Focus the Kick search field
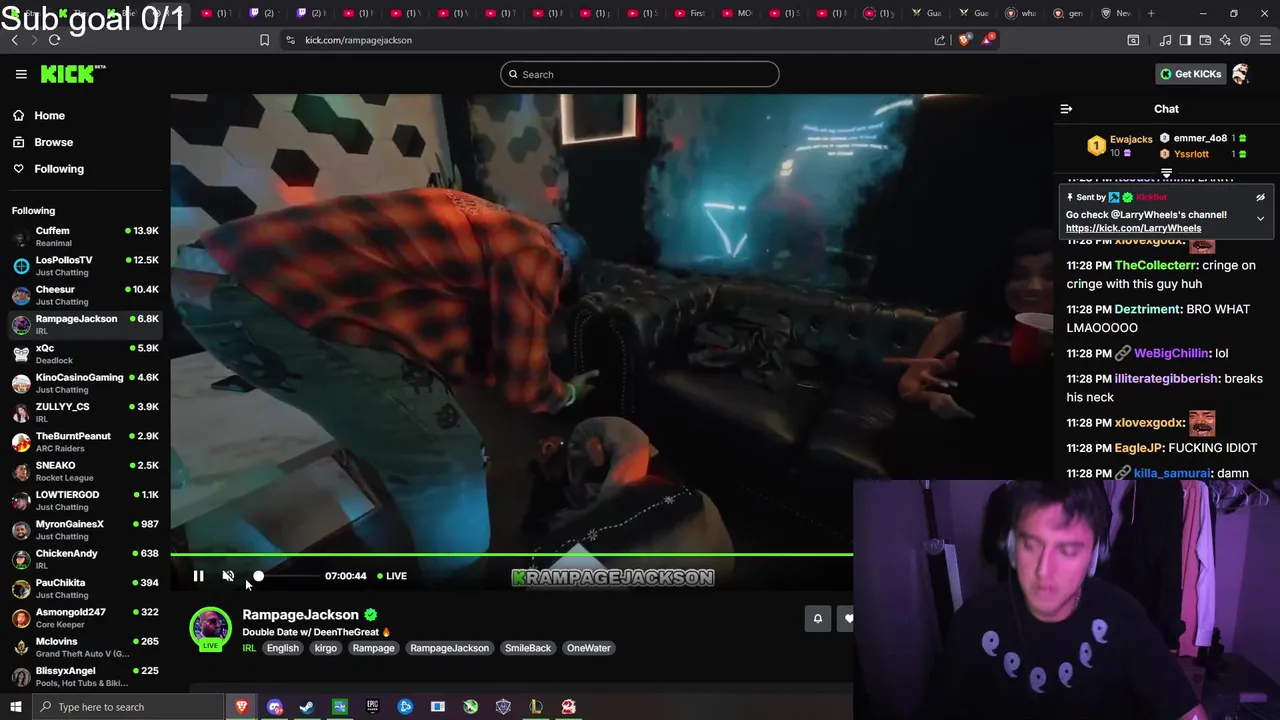 (640, 74)
